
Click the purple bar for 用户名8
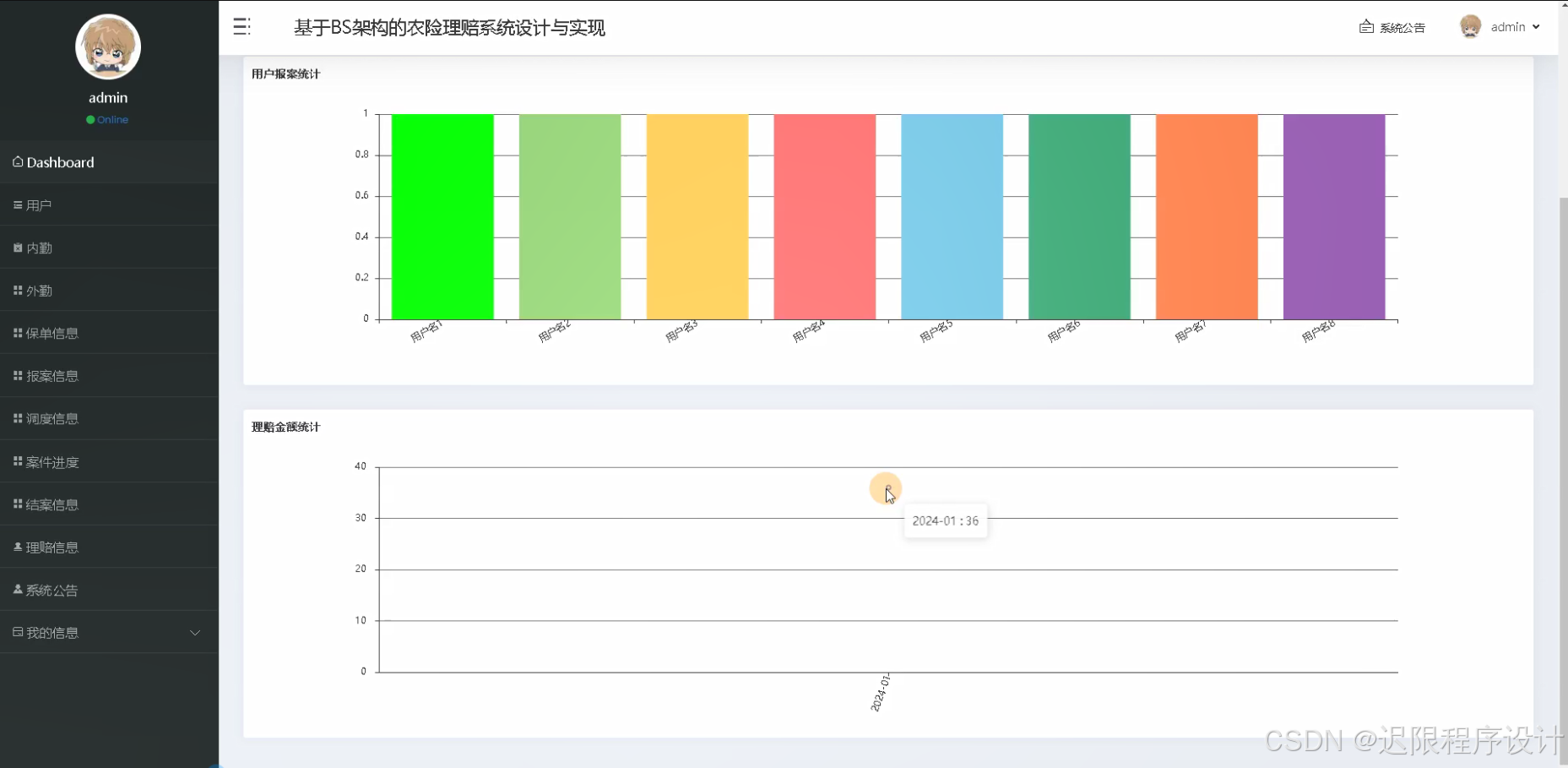[1334, 217]
